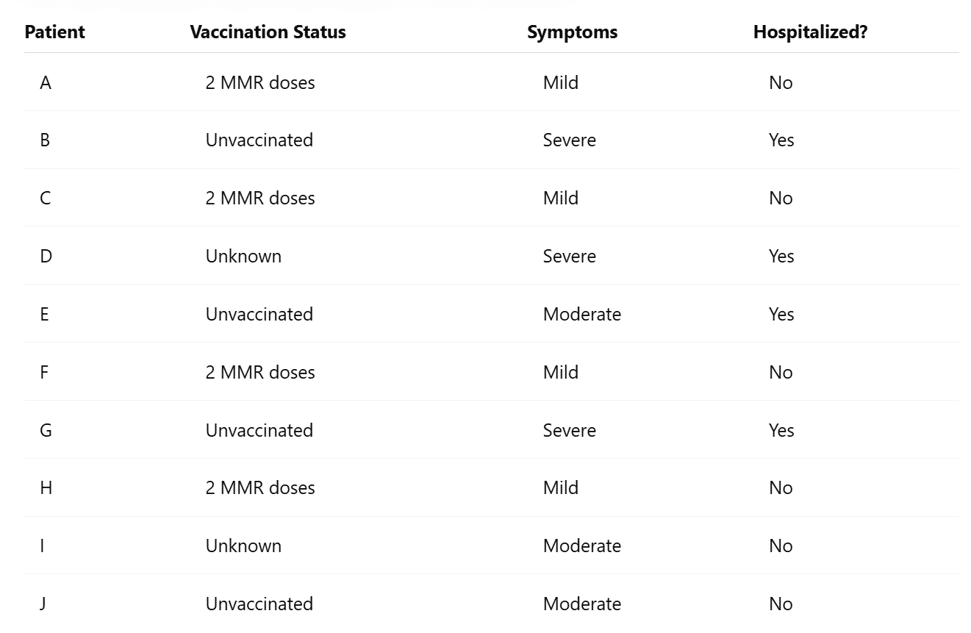The width and height of the screenshot is (971, 633).
Task: Click the Vaccination Status column header
Action: (x=268, y=32)
